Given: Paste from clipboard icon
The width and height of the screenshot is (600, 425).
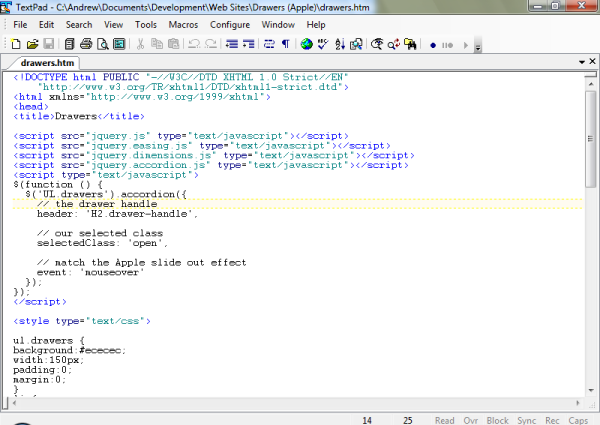Looking at the screenshot, I should (x=173, y=44).
